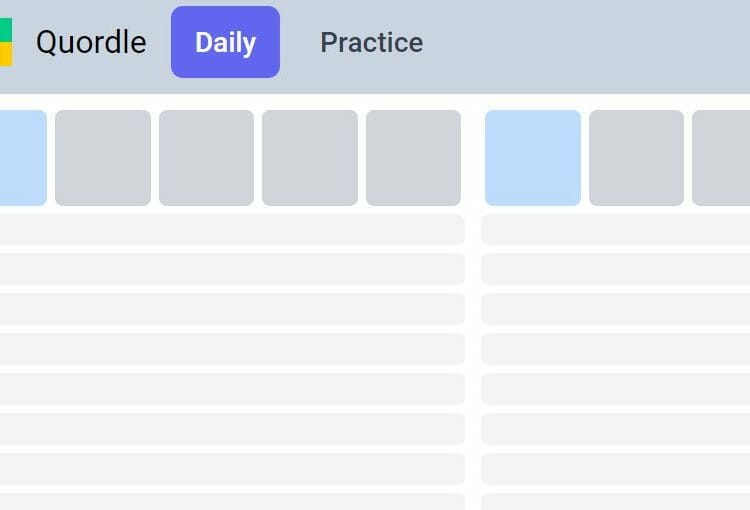Click the right board's second empty guess row

[x=616, y=269]
